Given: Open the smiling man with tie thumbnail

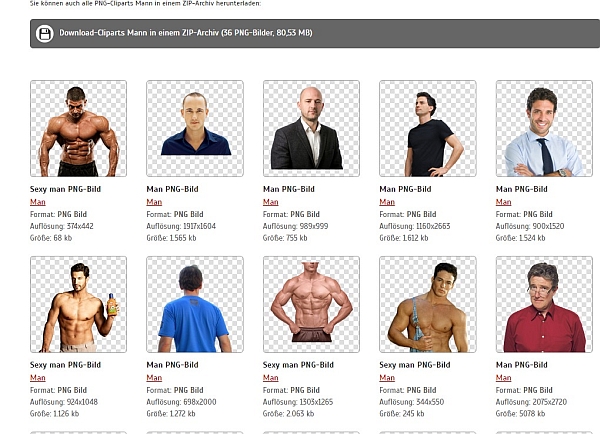Looking at the screenshot, I should point(544,129).
